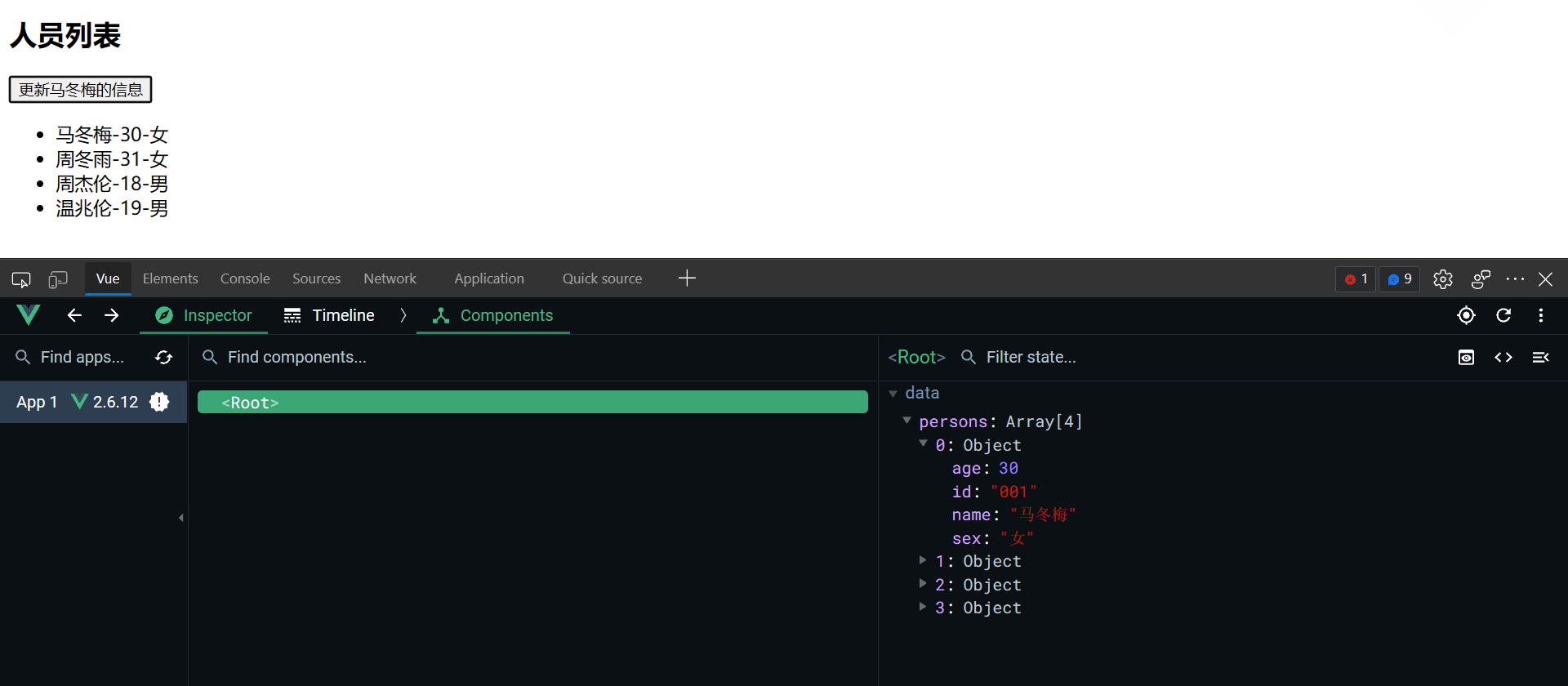
Task: Select the Components tab
Action: [493, 315]
